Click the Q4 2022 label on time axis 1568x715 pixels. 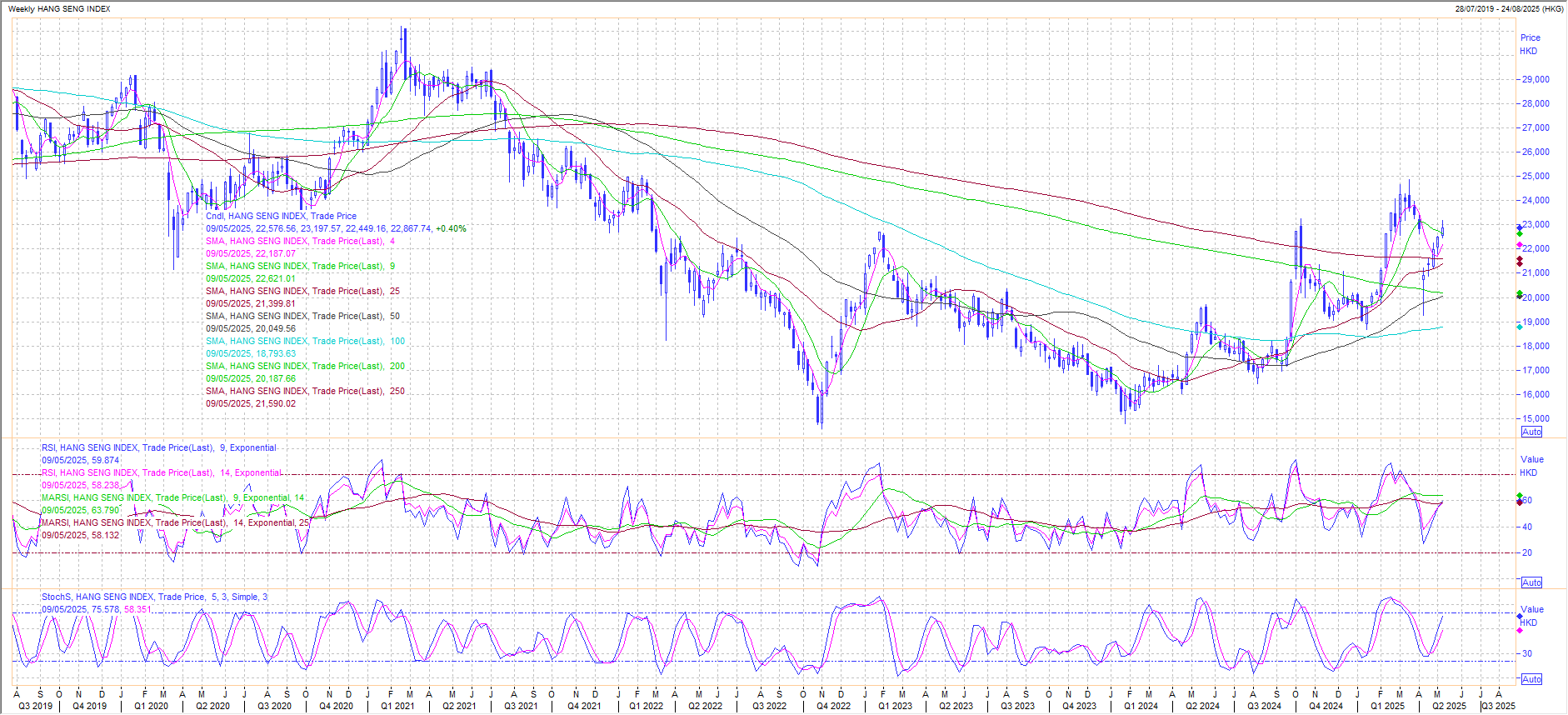click(833, 706)
